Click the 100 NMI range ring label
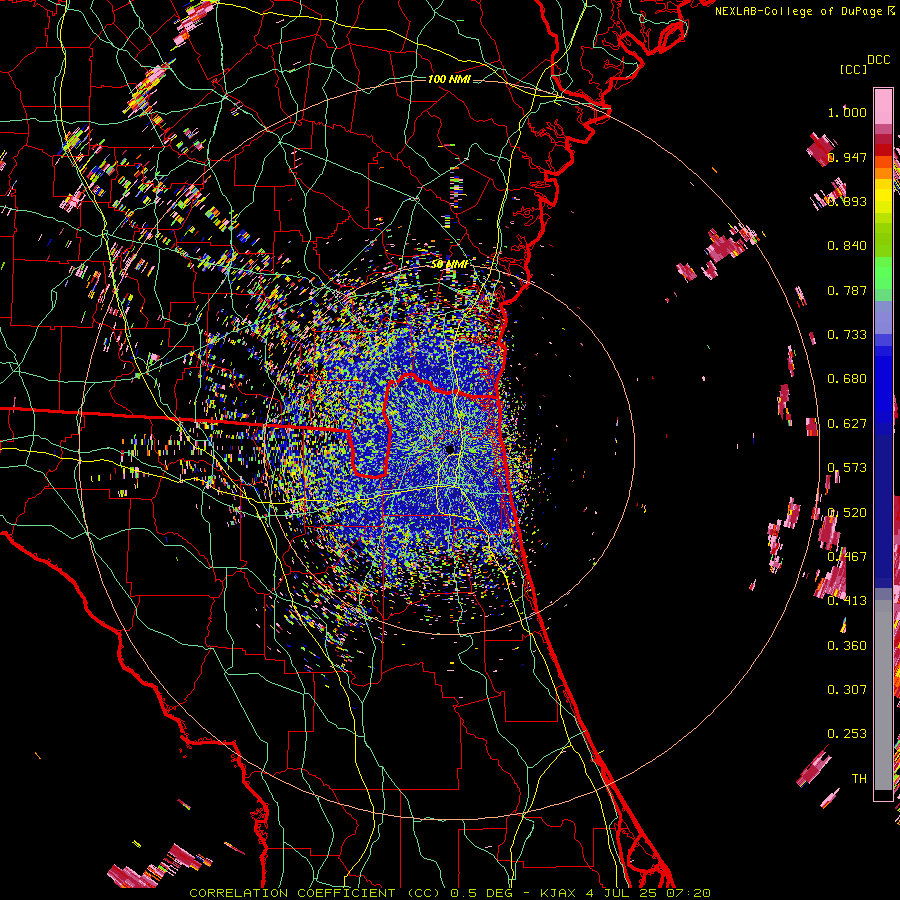900x900 pixels. (x=449, y=79)
